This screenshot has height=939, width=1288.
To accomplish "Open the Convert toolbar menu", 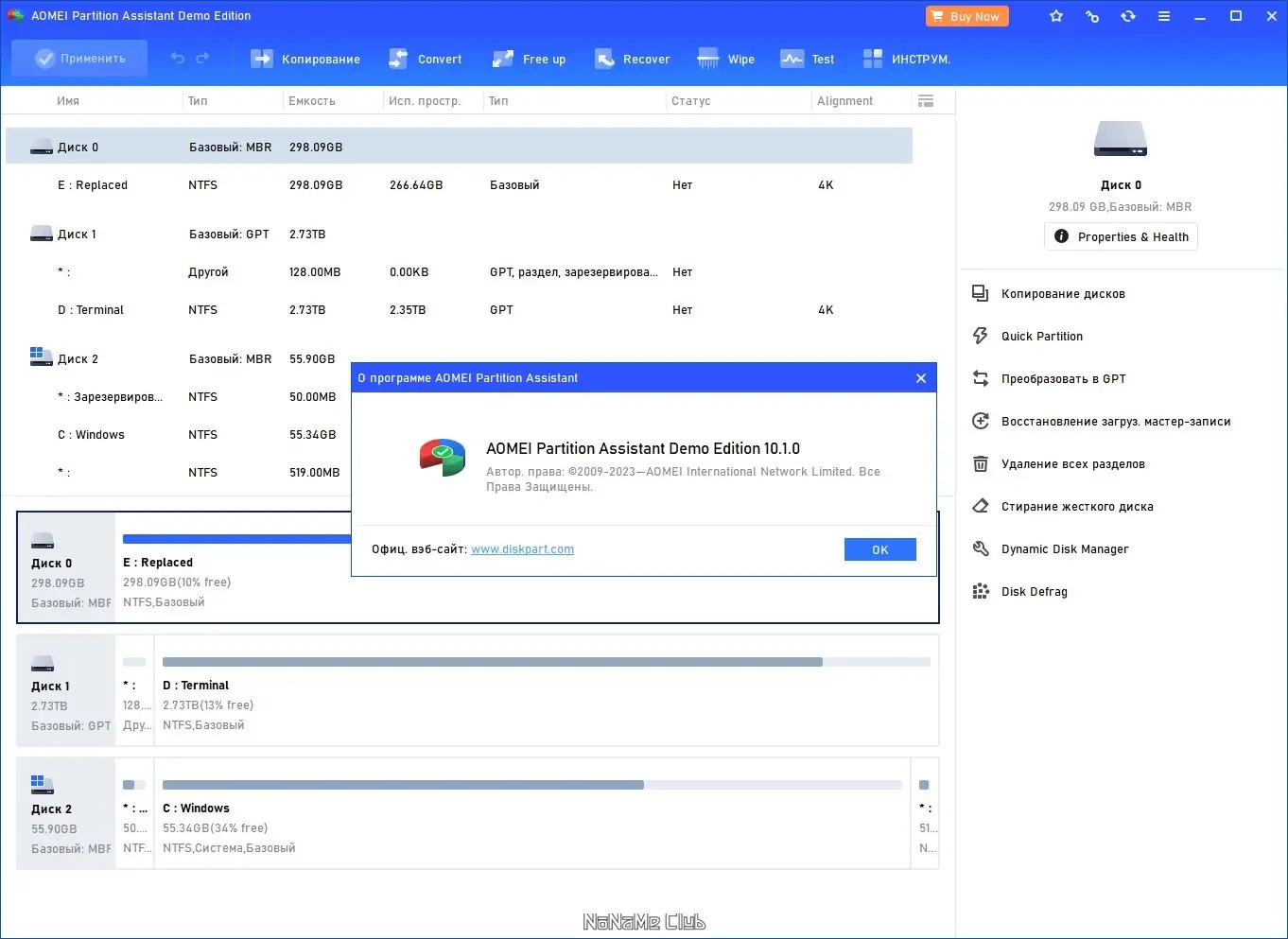I will (426, 59).
